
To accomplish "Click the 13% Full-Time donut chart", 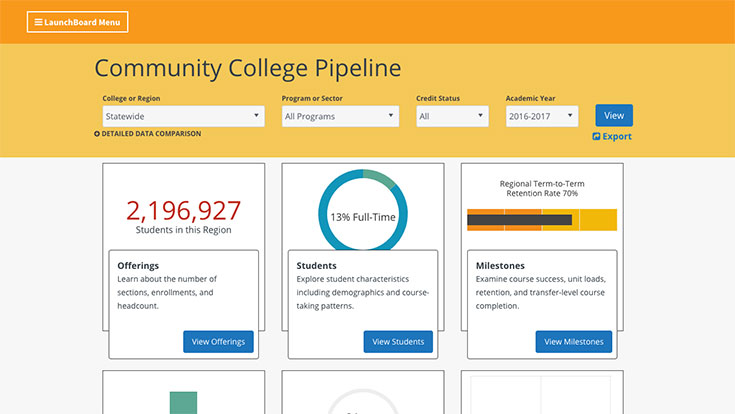I will point(363,216).
